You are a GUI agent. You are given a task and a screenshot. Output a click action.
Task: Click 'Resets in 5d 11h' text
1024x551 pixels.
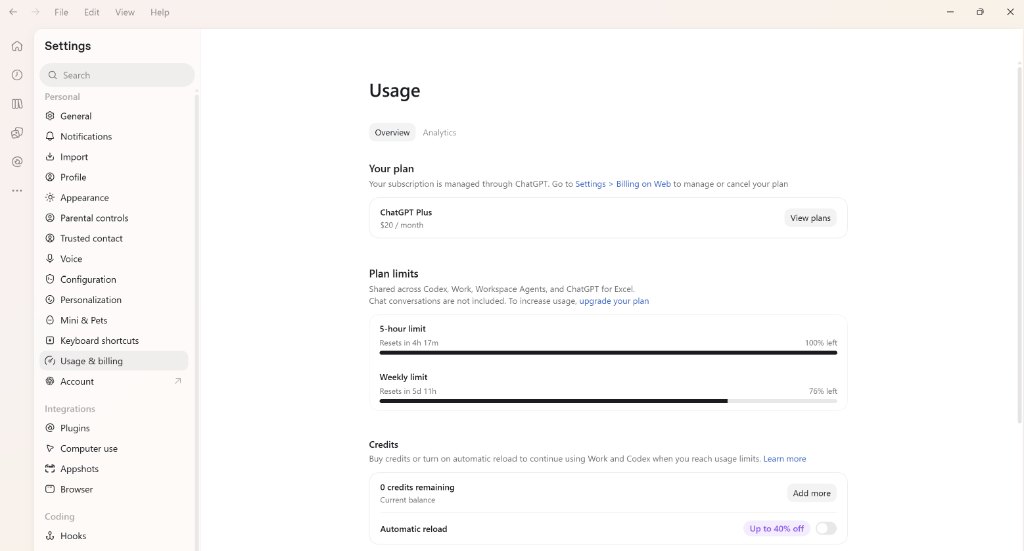point(408,391)
